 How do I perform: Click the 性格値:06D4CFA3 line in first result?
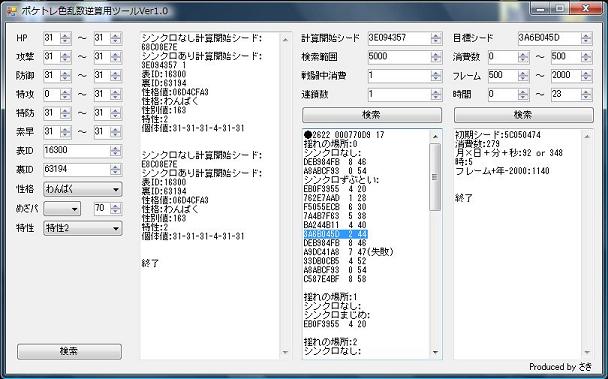(x=175, y=92)
